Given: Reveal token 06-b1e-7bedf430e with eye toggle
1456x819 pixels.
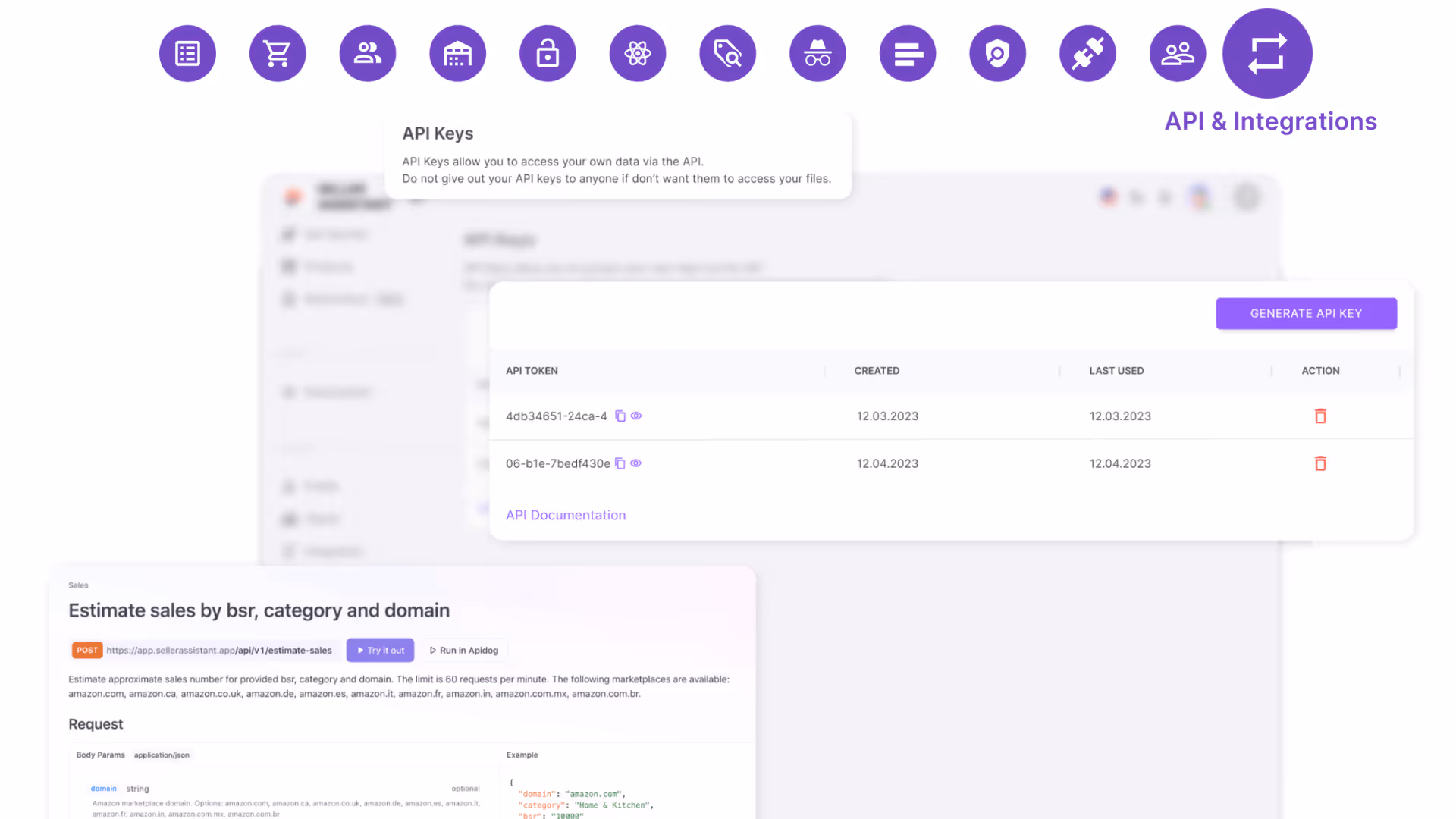Looking at the screenshot, I should tap(636, 463).
